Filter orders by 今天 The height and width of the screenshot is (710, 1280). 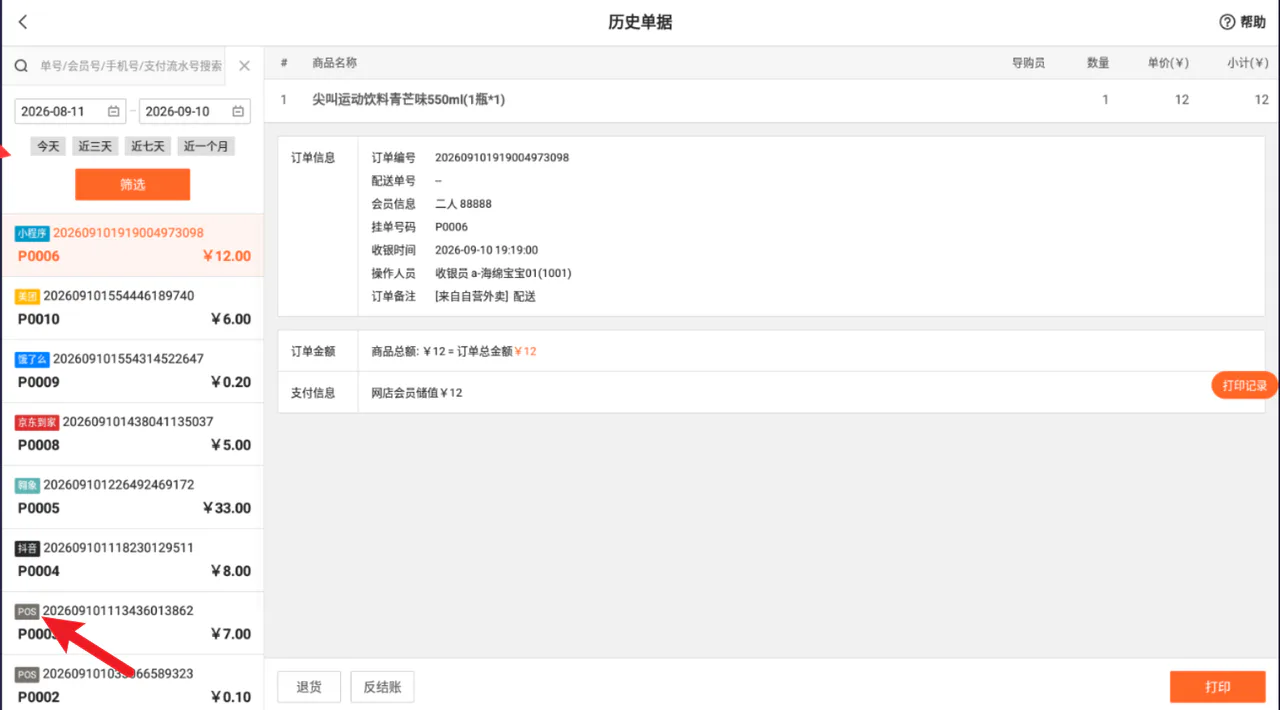[x=48, y=146]
